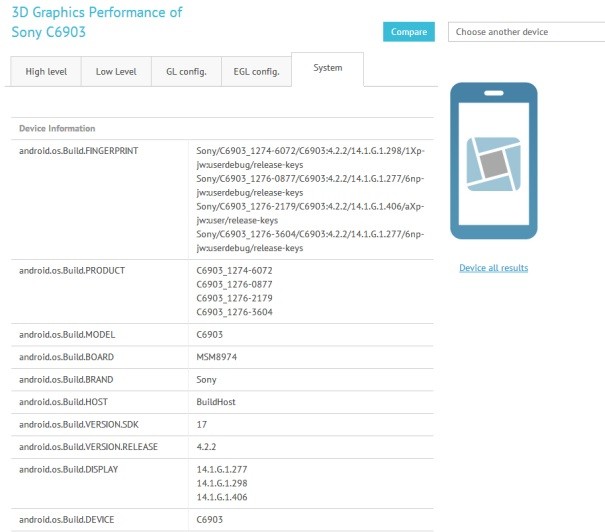Select the android.os.Build.DEVICE label
Viewport: 605px width, 532px height.
coord(66,520)
